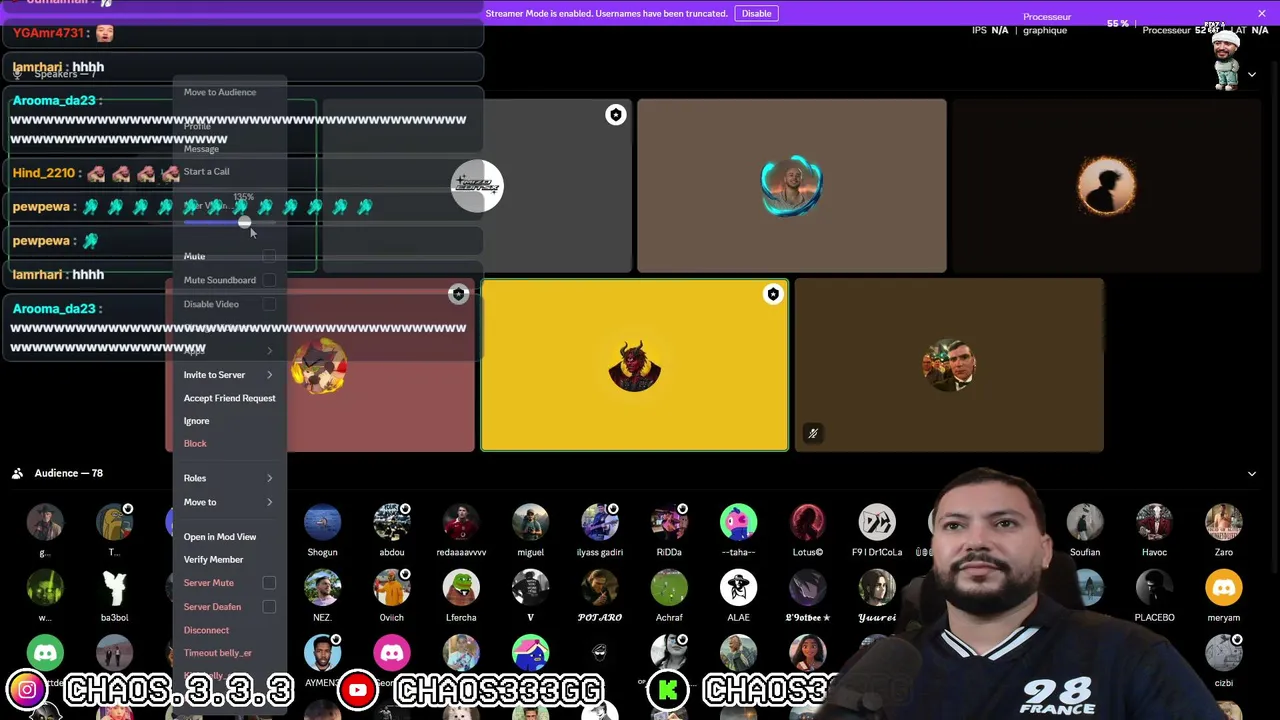The height and width of the screenshot is (720, 1280).
Task: Select the yellow speaker tile with the red devil avatar
Action: [635, 366]
